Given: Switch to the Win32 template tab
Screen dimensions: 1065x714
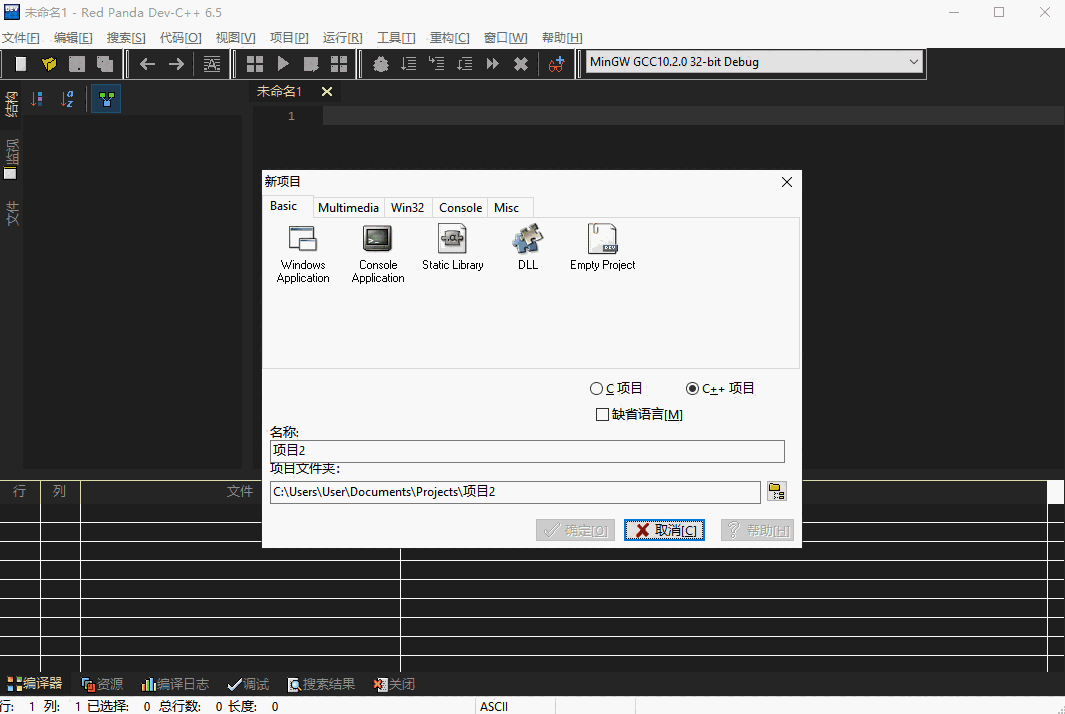Looking at the screenshot, I should point(408,207).
